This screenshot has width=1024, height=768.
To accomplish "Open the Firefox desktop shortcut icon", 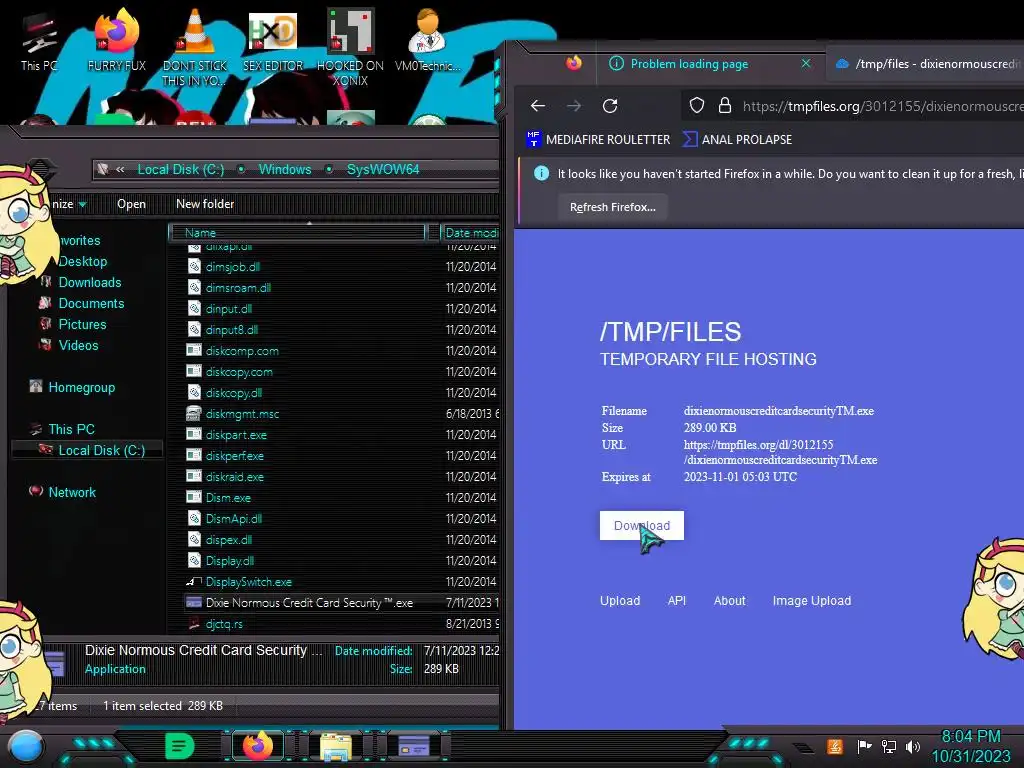I will point(116,40).
